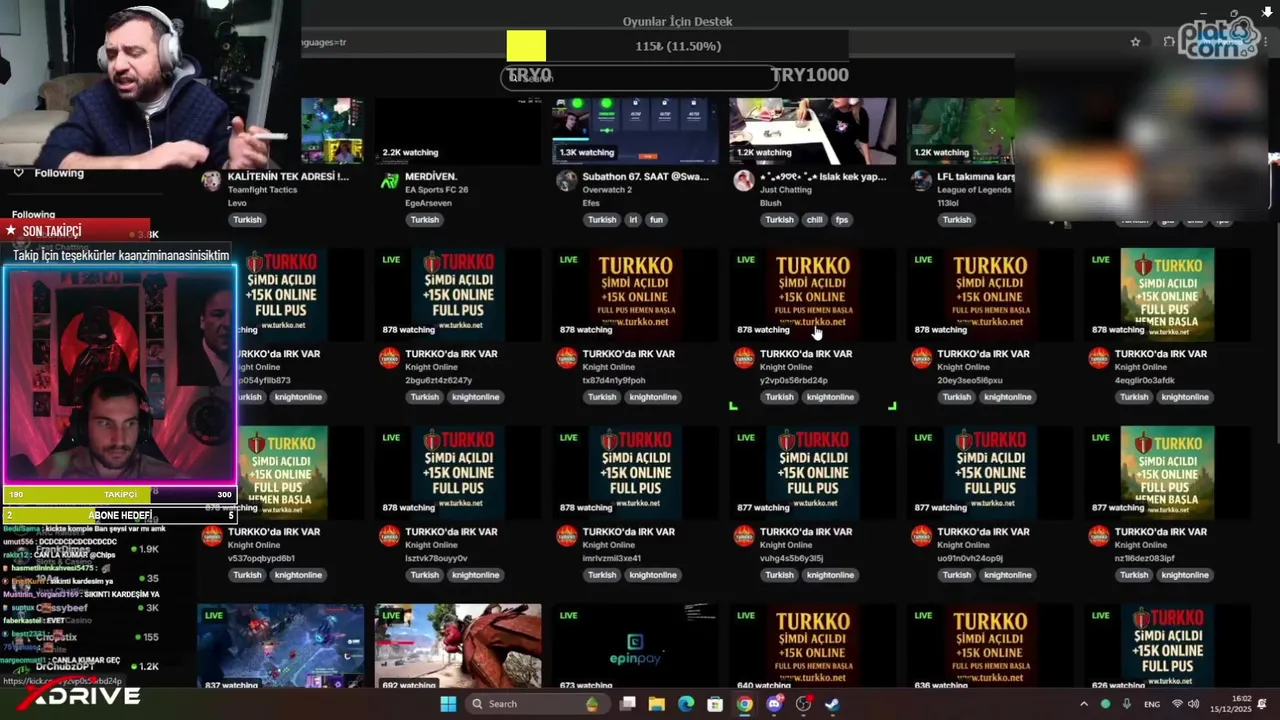This screenshot has height=720, width=1280.
Task: Open Levo channel avatar icon
Action: (x=211, y=181)
